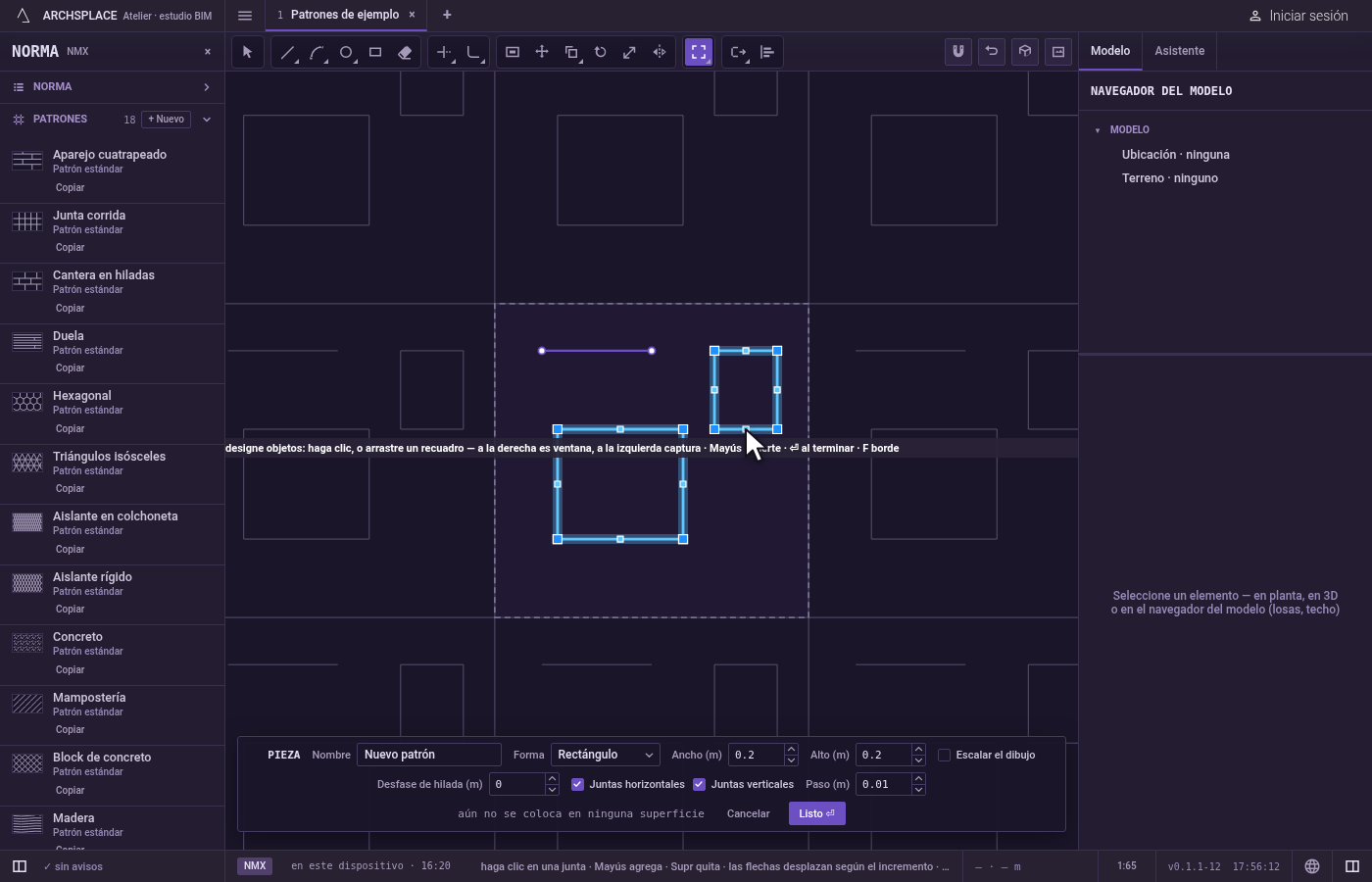Click Cancelar in the Pieza panel

tap(748, 813)
